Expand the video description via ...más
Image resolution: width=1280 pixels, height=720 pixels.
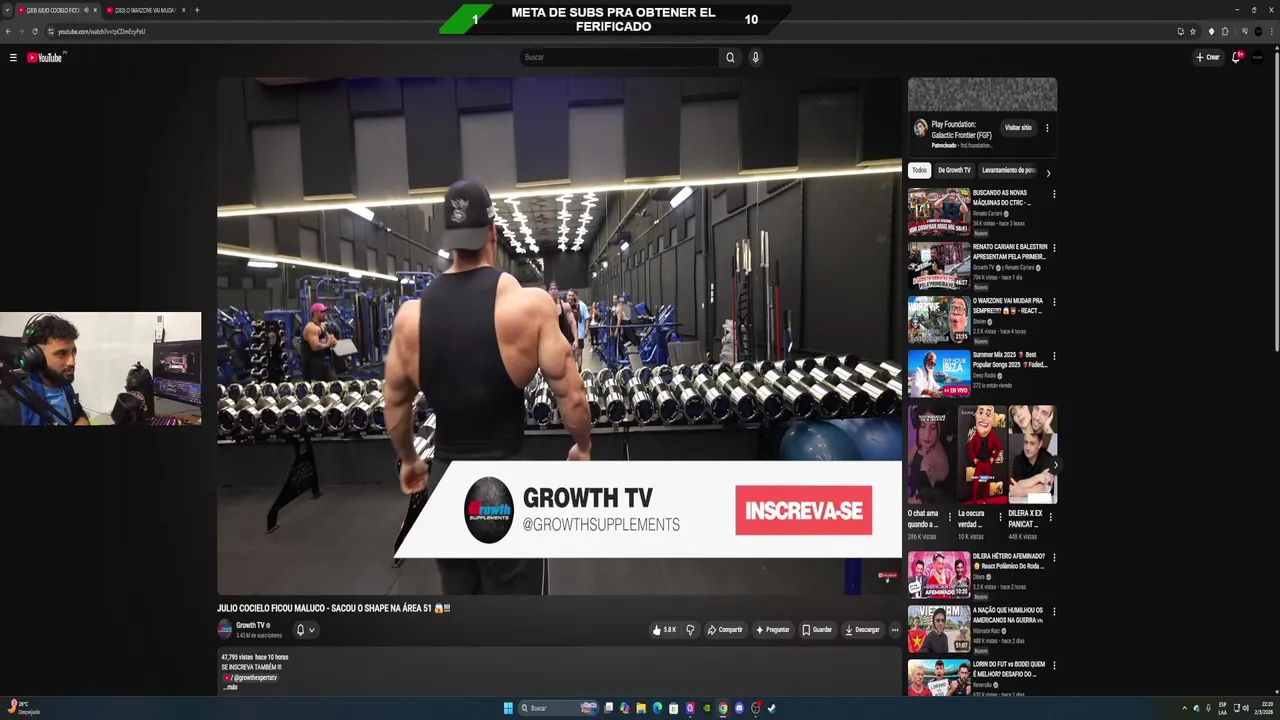231,687
